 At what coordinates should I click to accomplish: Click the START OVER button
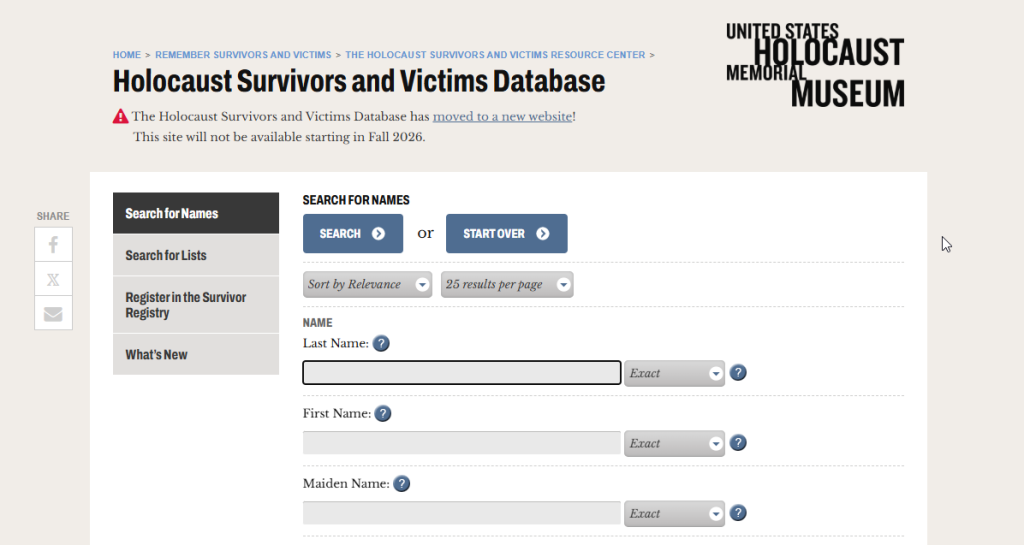(507, 234)
